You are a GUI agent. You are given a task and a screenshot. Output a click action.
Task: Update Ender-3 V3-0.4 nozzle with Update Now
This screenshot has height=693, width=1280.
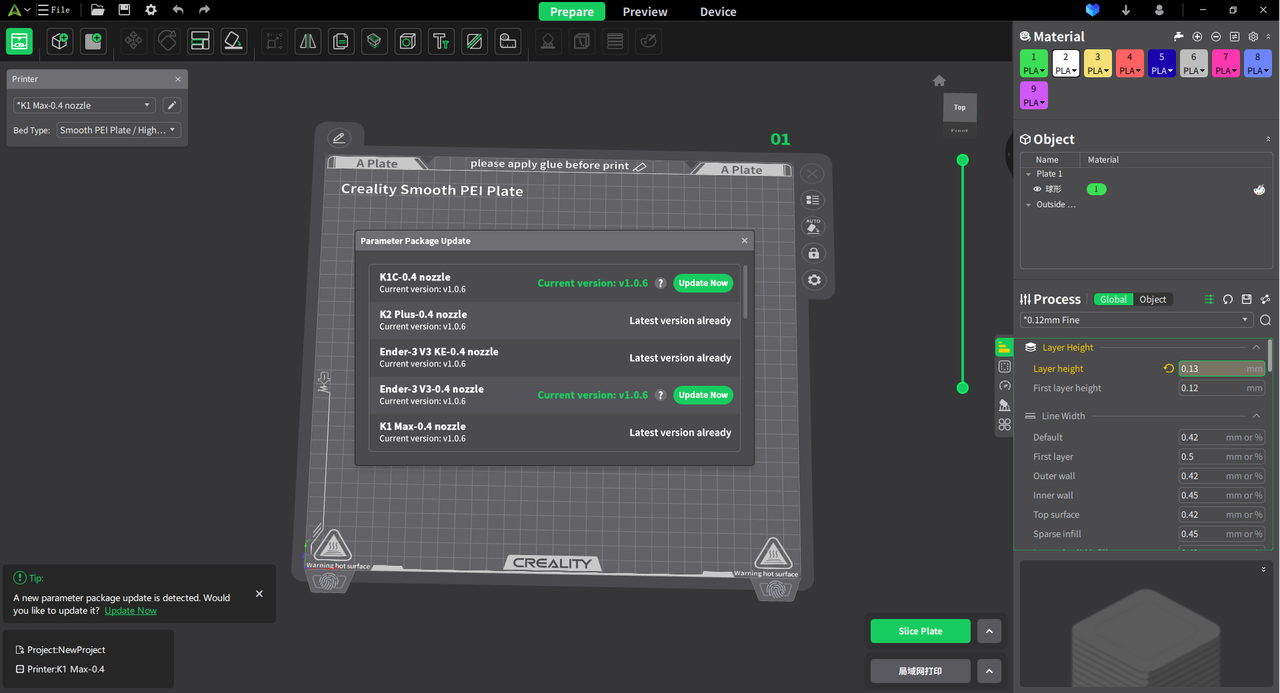(x=703, y=395)
